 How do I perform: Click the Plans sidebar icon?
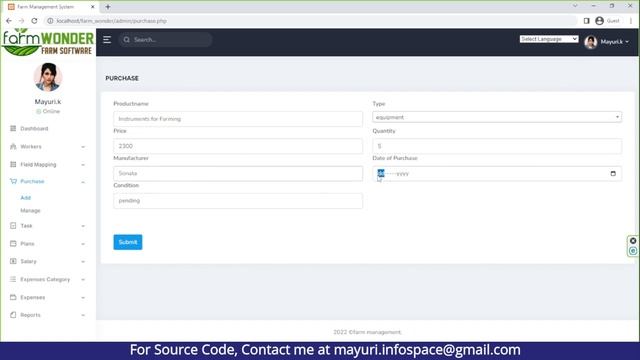coord(13,244)
